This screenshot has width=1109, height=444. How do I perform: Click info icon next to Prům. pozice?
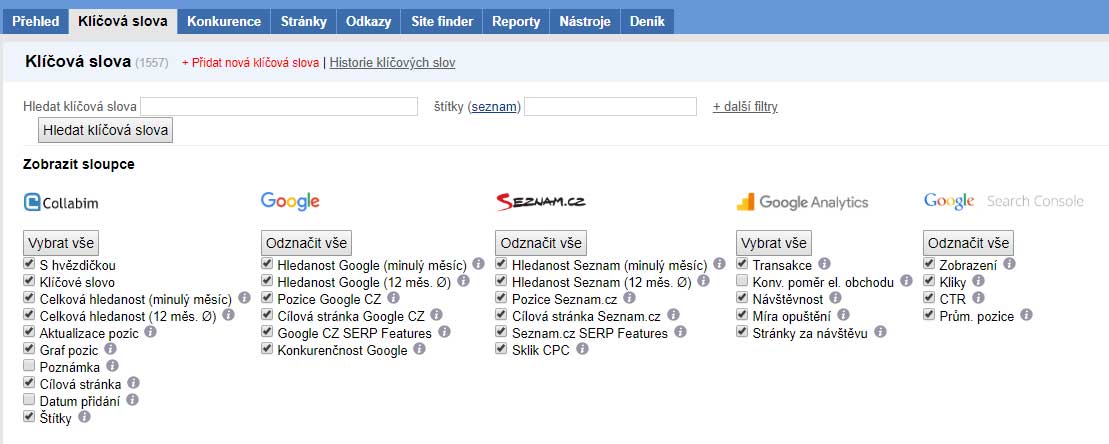pos(1026,315)
